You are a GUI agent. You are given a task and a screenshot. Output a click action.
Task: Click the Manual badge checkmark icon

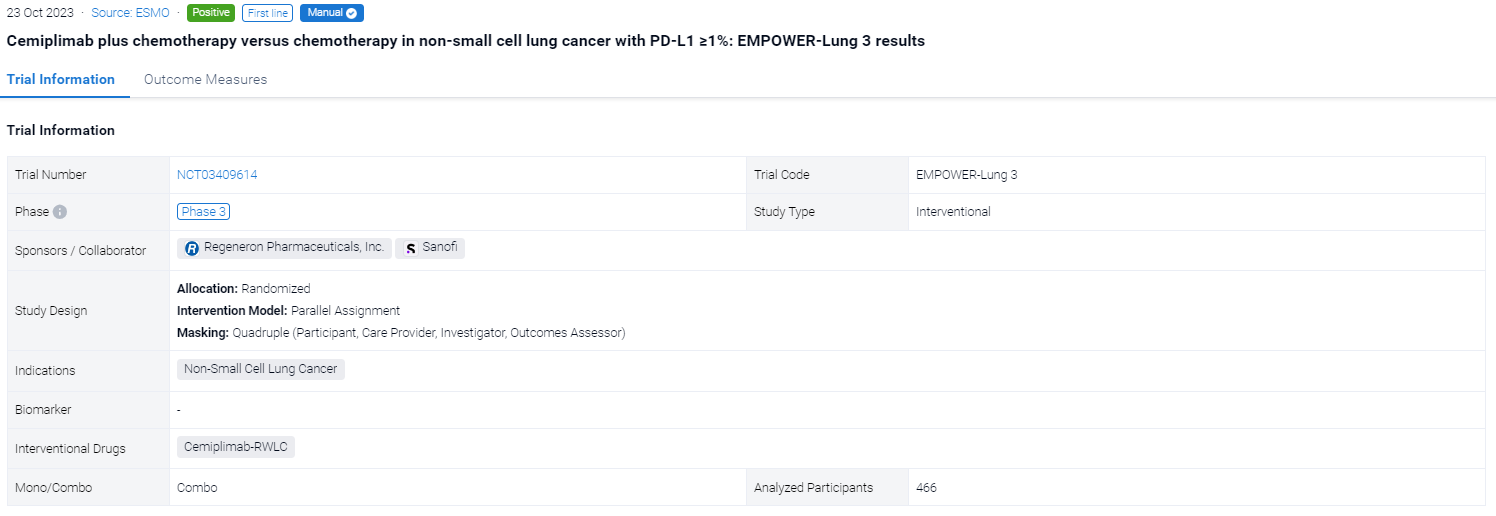(351, 13)
